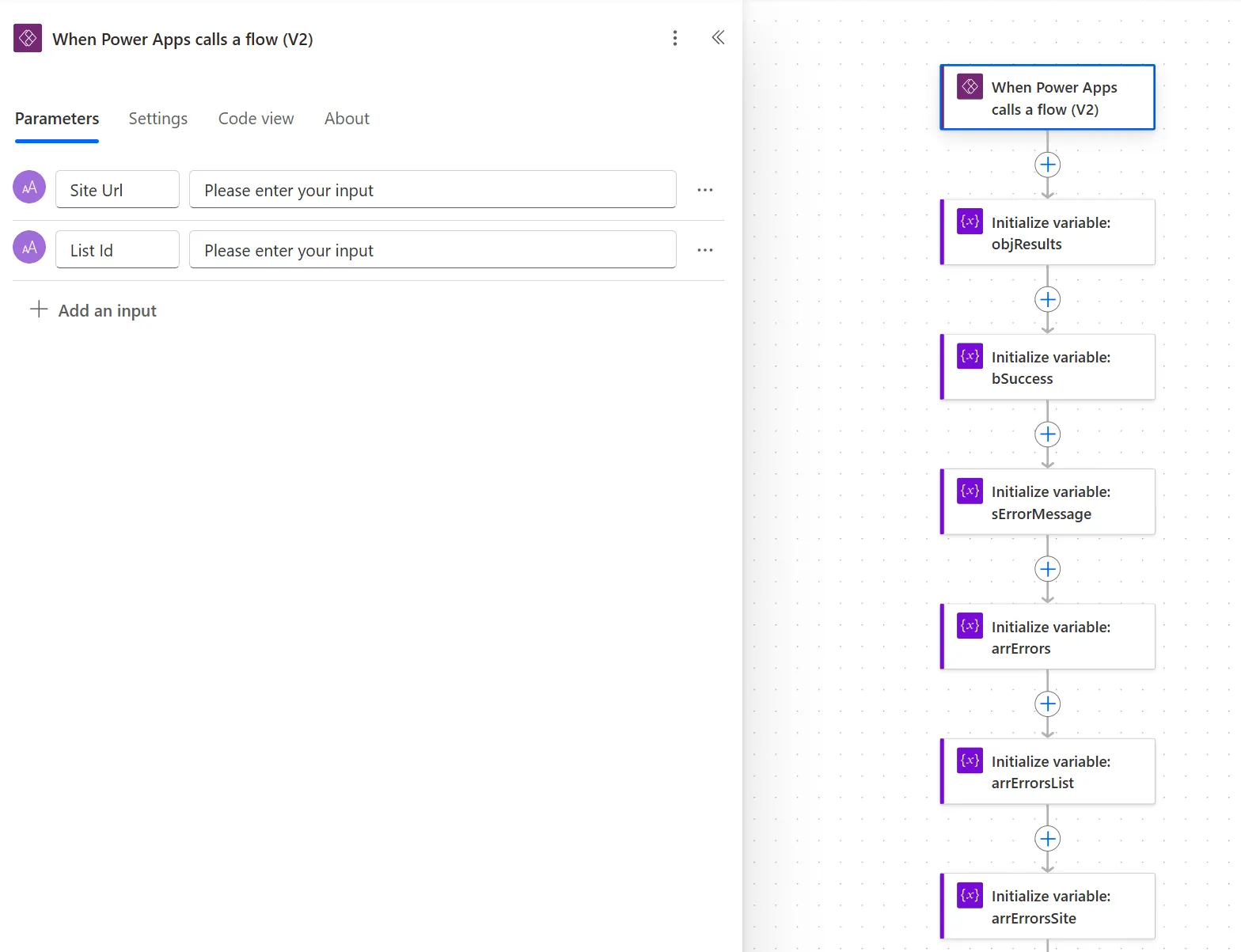The image size is (1241, 952).
Task: Open the trigger panel's more options menu
Action: [x=675, y=38]
